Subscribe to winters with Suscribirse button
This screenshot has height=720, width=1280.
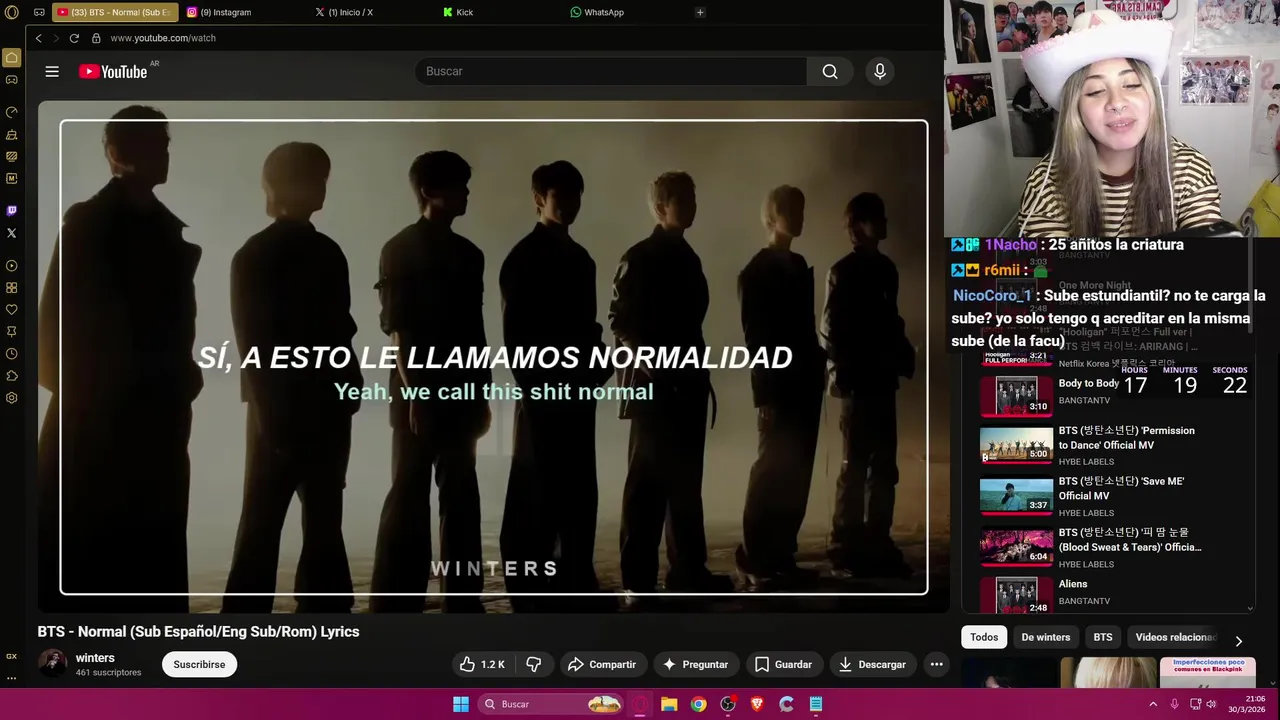199,664
